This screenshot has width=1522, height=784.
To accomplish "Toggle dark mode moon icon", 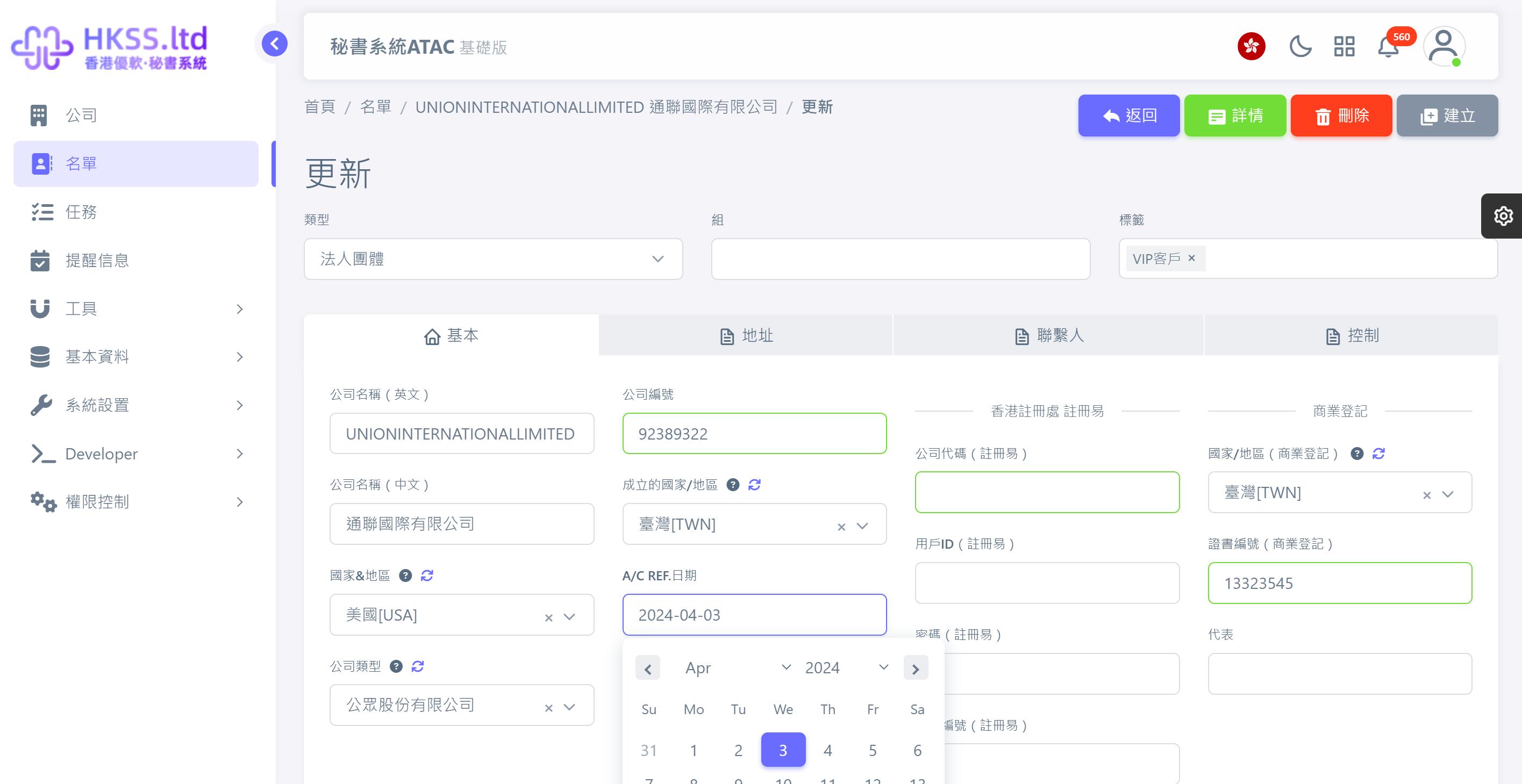I will (1300, 46).
